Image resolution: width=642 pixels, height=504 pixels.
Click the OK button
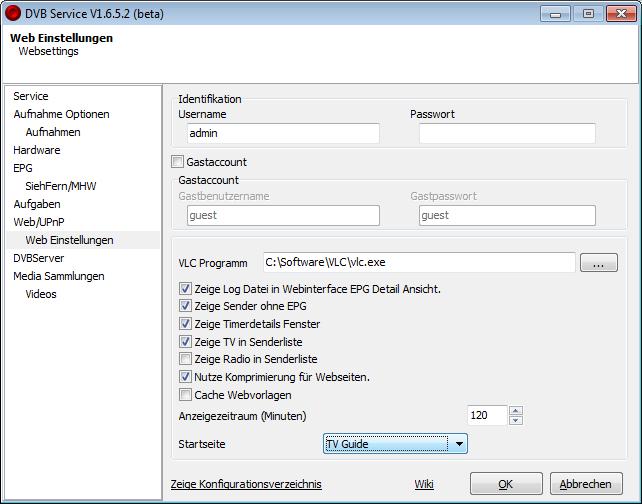click(506, 484)
